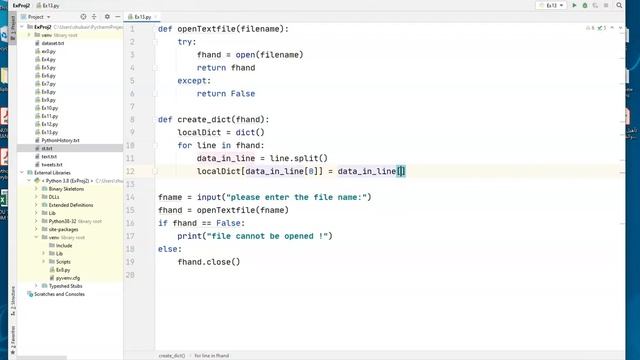Hide the Project panel with the minus icon
This screenshot has height=360, width=640.
pyautogui.click(x=118, y=17)
